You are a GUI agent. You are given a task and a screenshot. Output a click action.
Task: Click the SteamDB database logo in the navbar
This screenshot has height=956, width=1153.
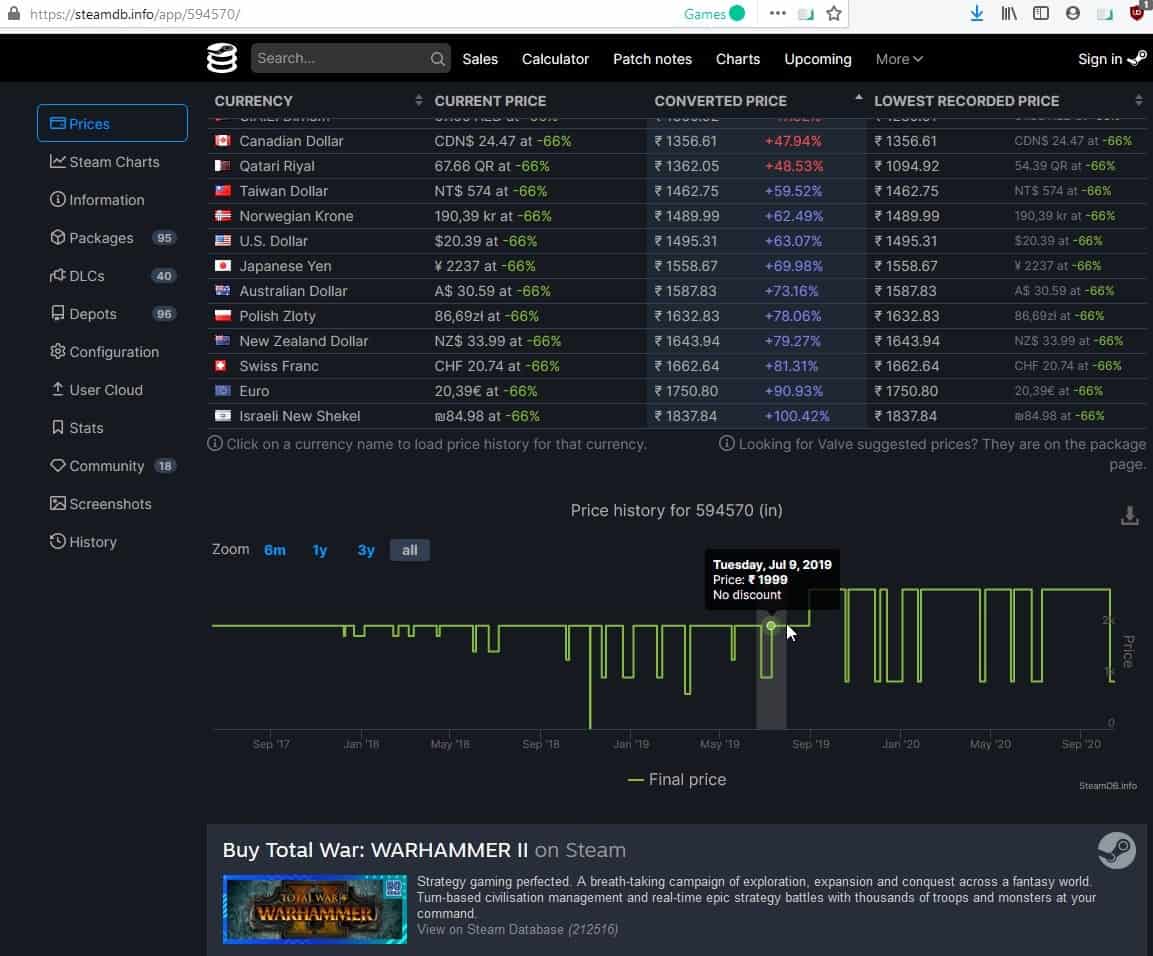pos(221,58)
